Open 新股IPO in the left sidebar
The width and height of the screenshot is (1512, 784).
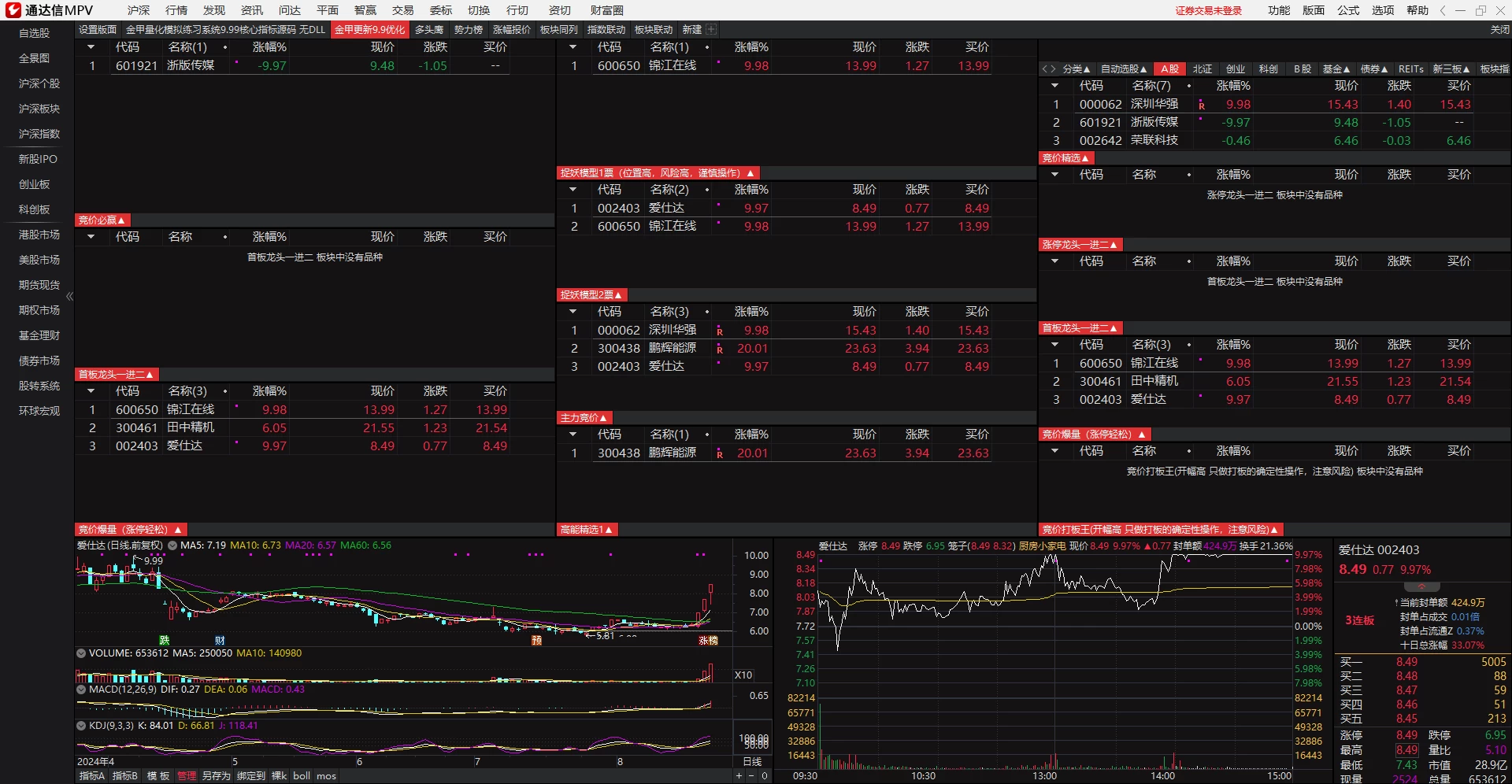click(38, 159)
